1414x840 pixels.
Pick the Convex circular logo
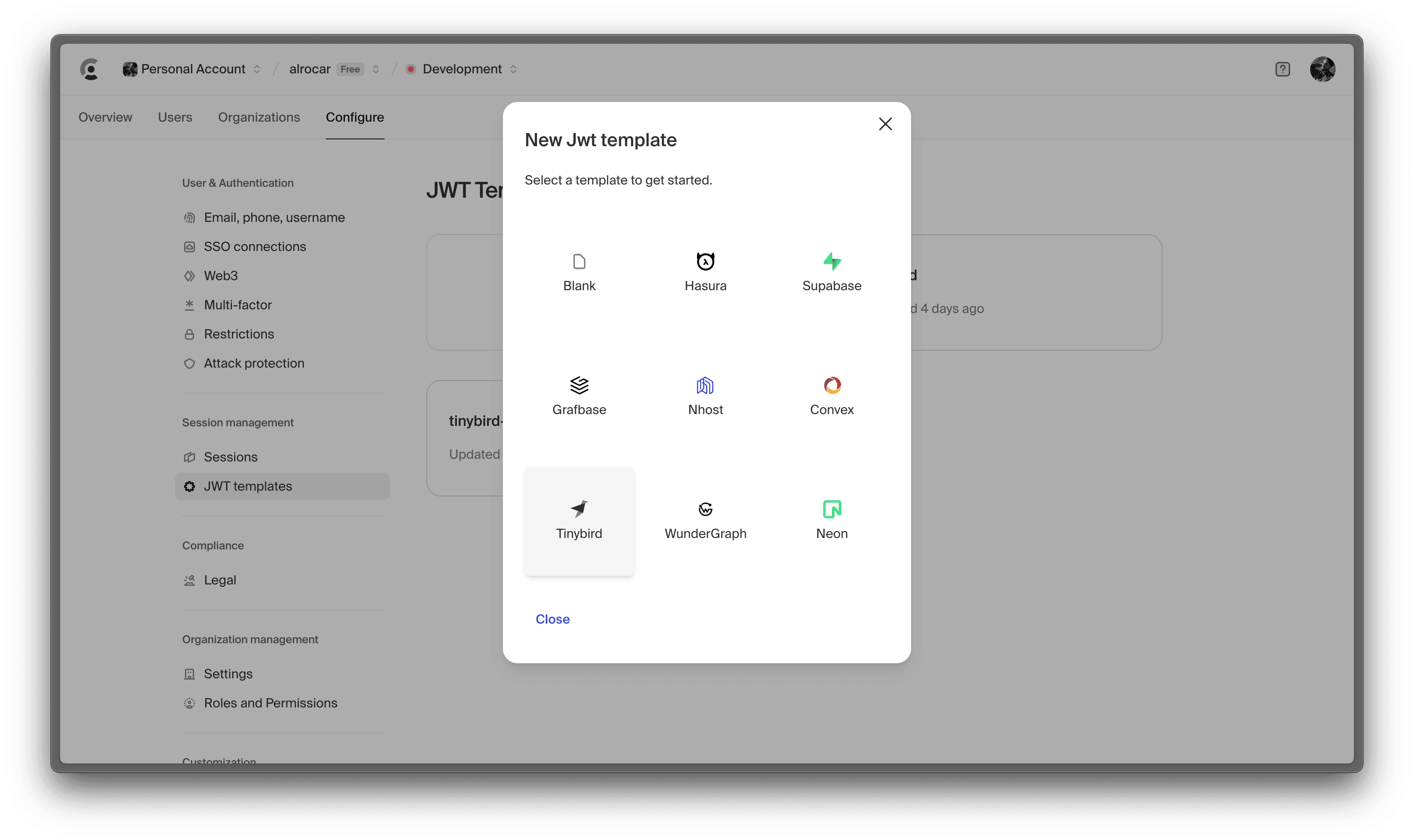coord(832,385)
